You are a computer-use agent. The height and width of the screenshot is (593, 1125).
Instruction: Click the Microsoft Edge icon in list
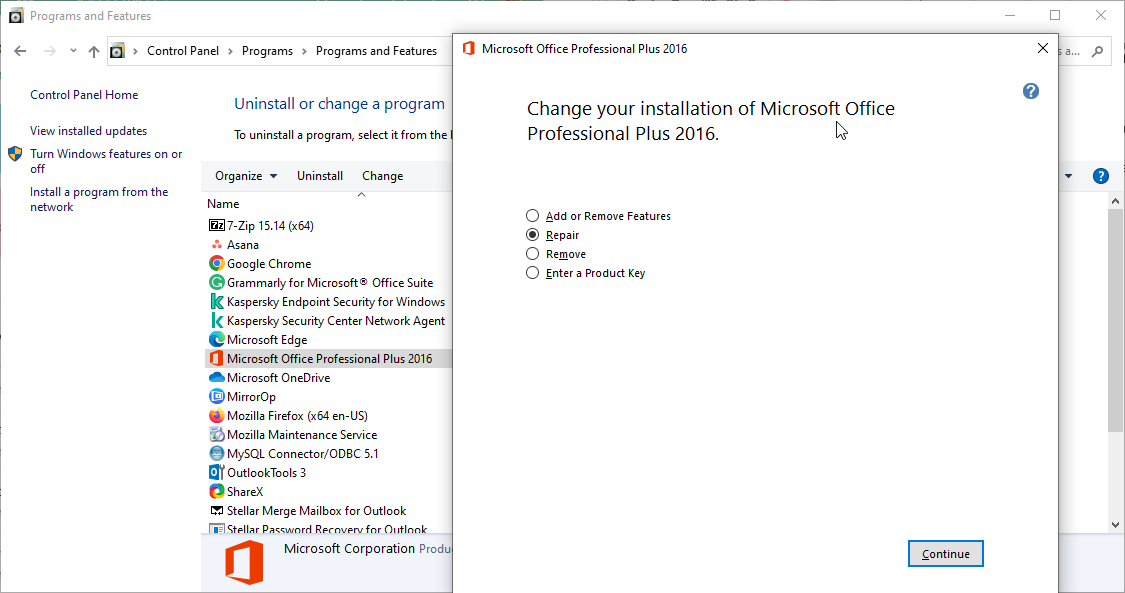coord(216,339)
